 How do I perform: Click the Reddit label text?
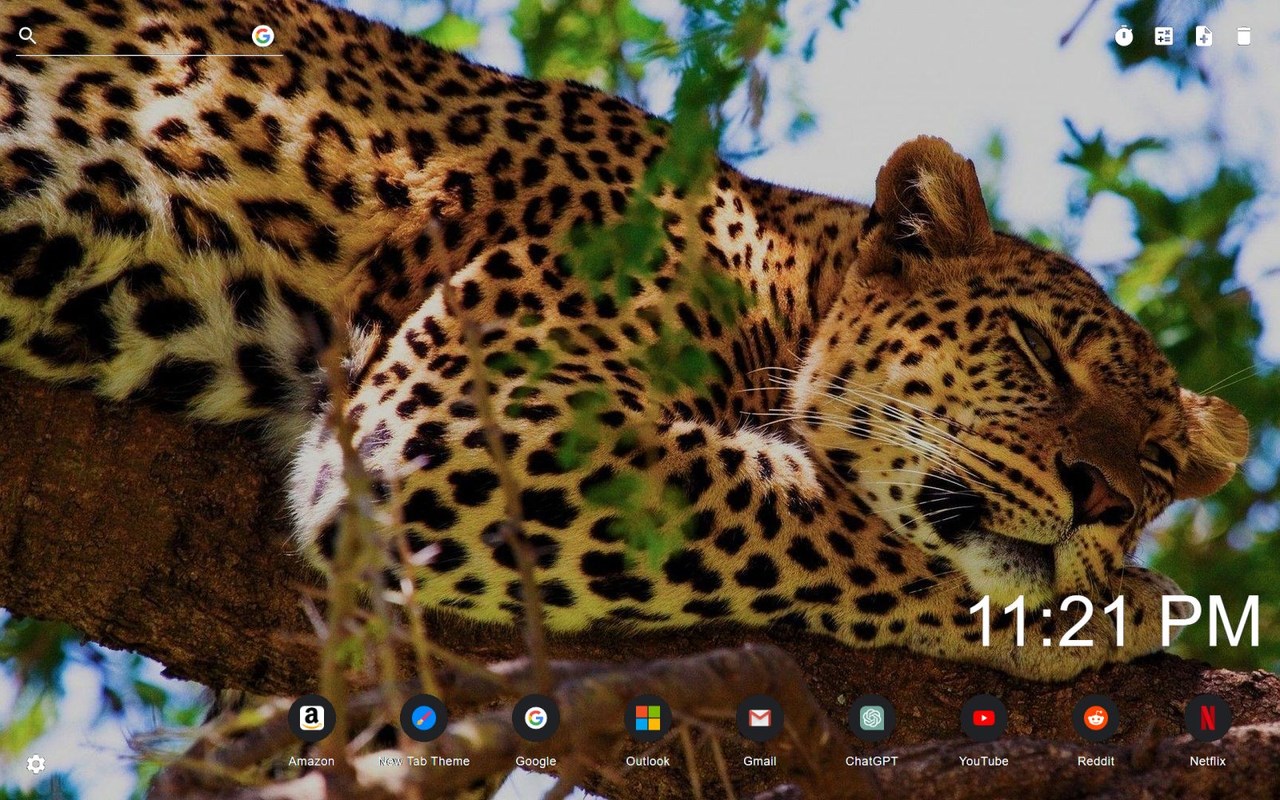[x=1096, y=761]
